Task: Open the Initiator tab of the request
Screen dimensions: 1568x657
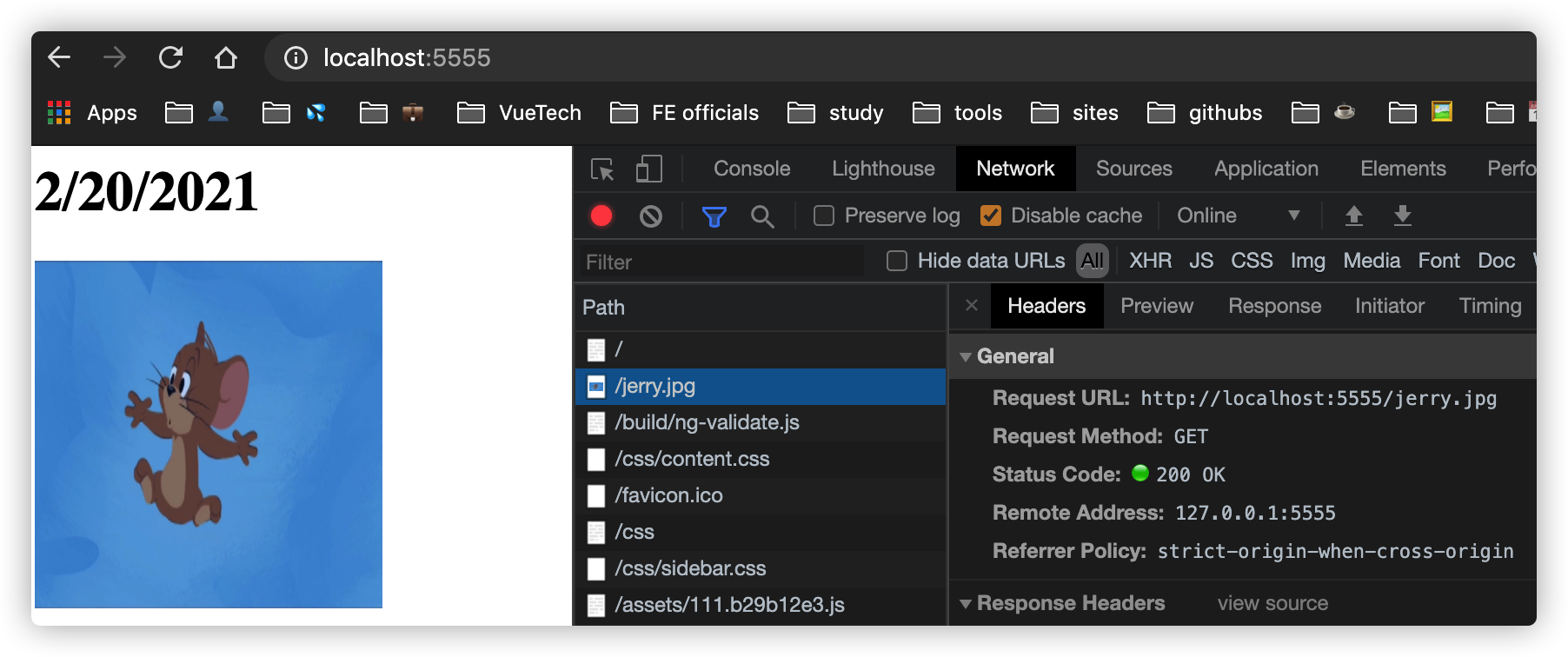Action: click(x=1389, y=306)
